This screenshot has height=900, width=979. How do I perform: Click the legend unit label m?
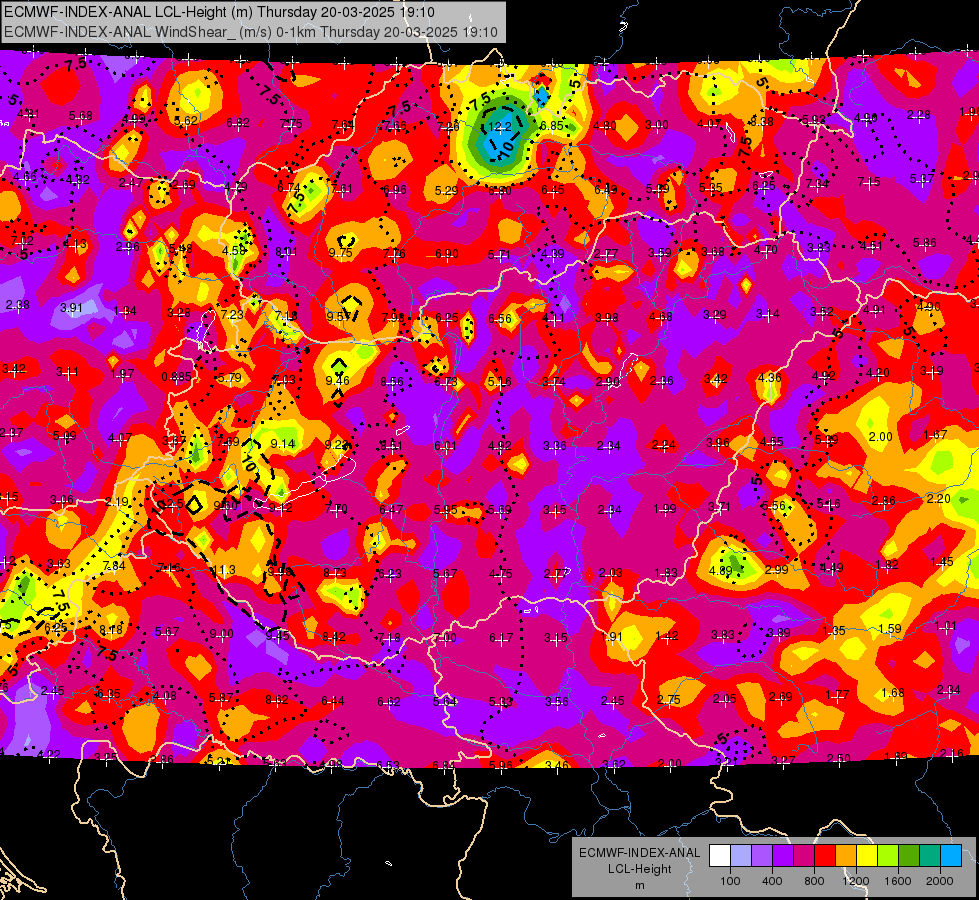(639, 885)
